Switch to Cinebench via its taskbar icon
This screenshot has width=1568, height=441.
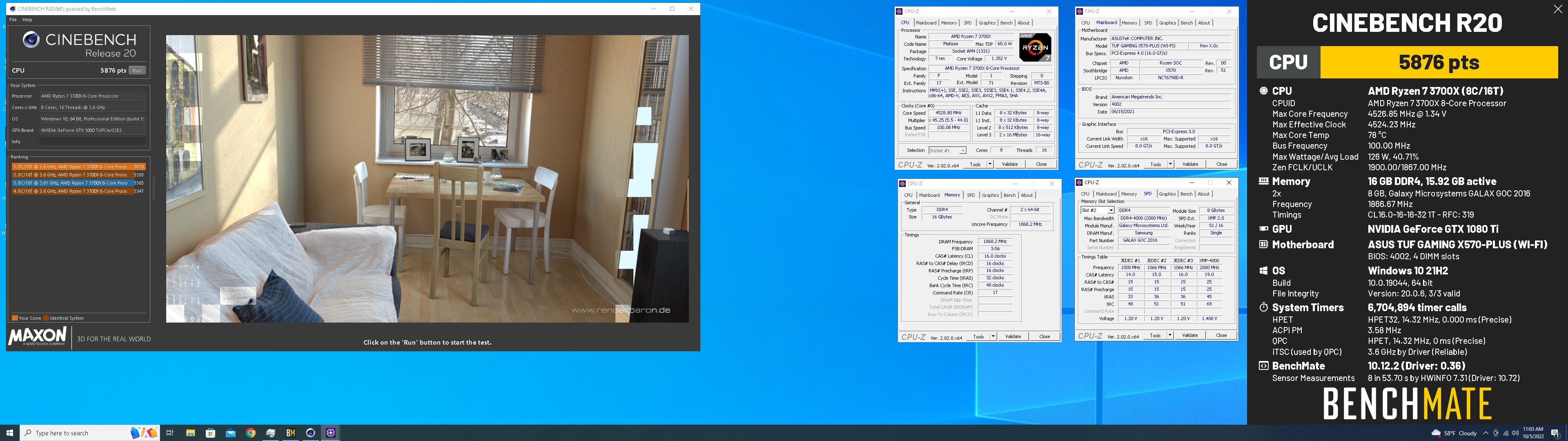310,433
